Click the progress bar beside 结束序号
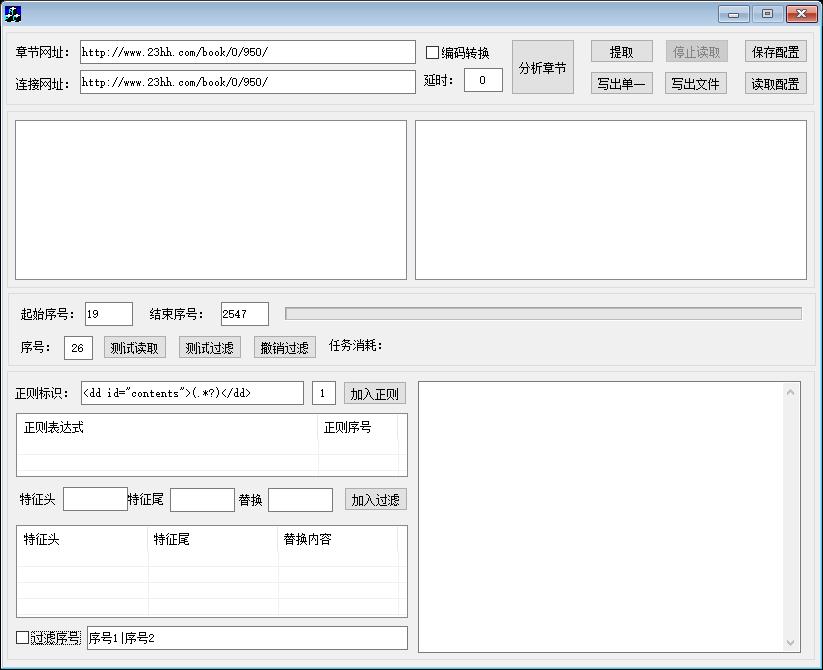Screen dimensions: 823x670 (543, 314)
